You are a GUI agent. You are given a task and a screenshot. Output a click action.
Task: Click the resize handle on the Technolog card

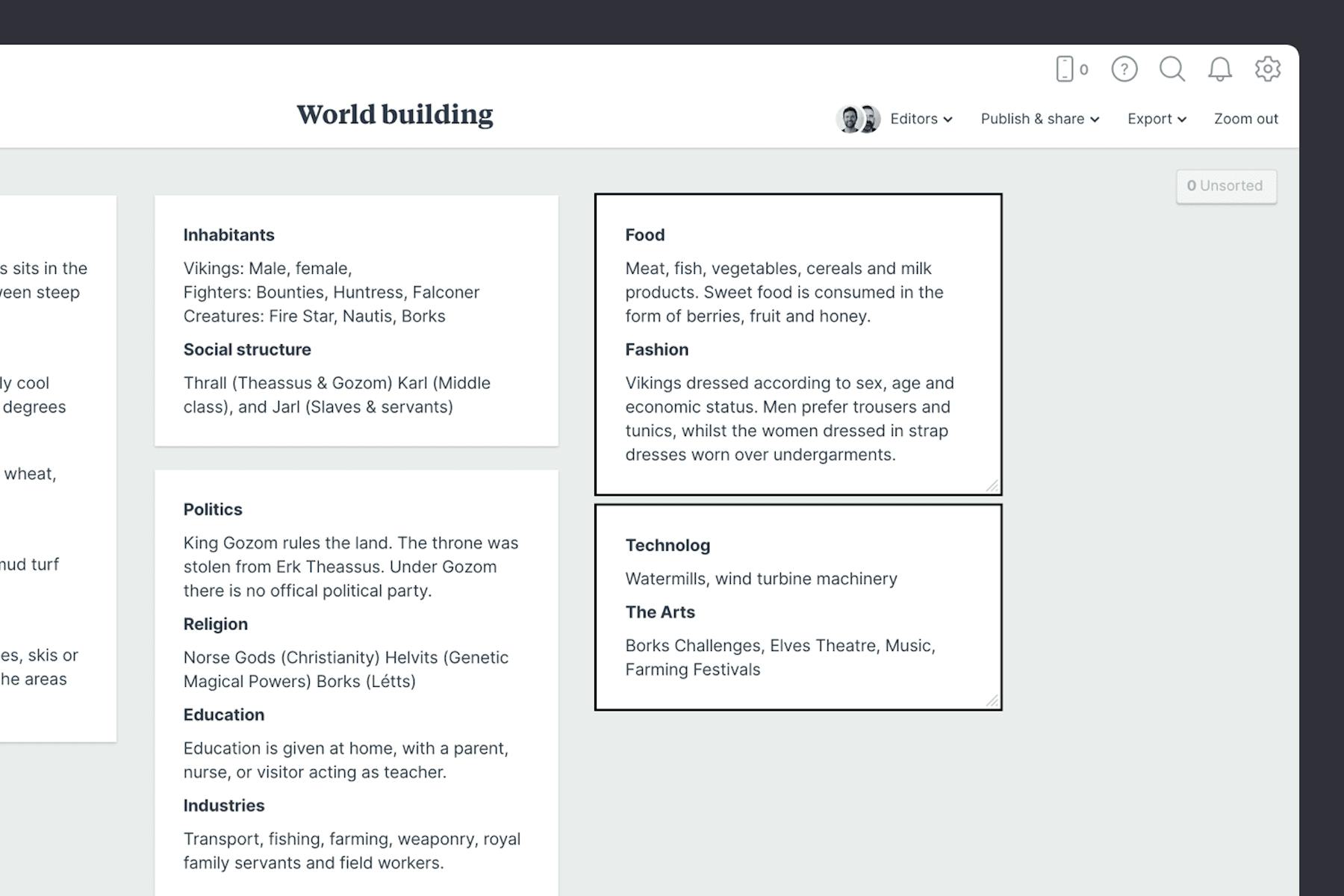coord(992,699)
